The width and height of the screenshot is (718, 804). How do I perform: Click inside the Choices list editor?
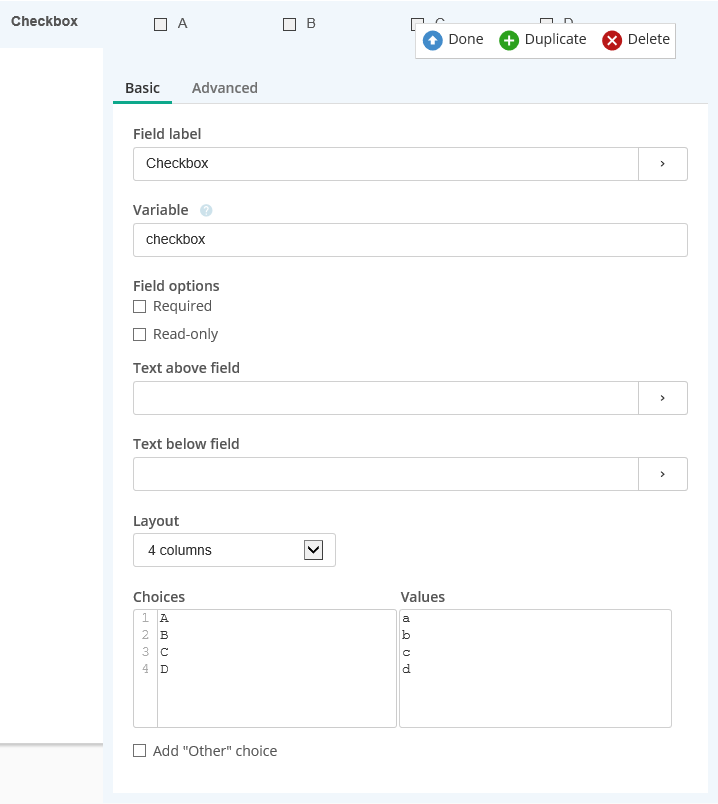pyautogui.click(x=276, y=668)
